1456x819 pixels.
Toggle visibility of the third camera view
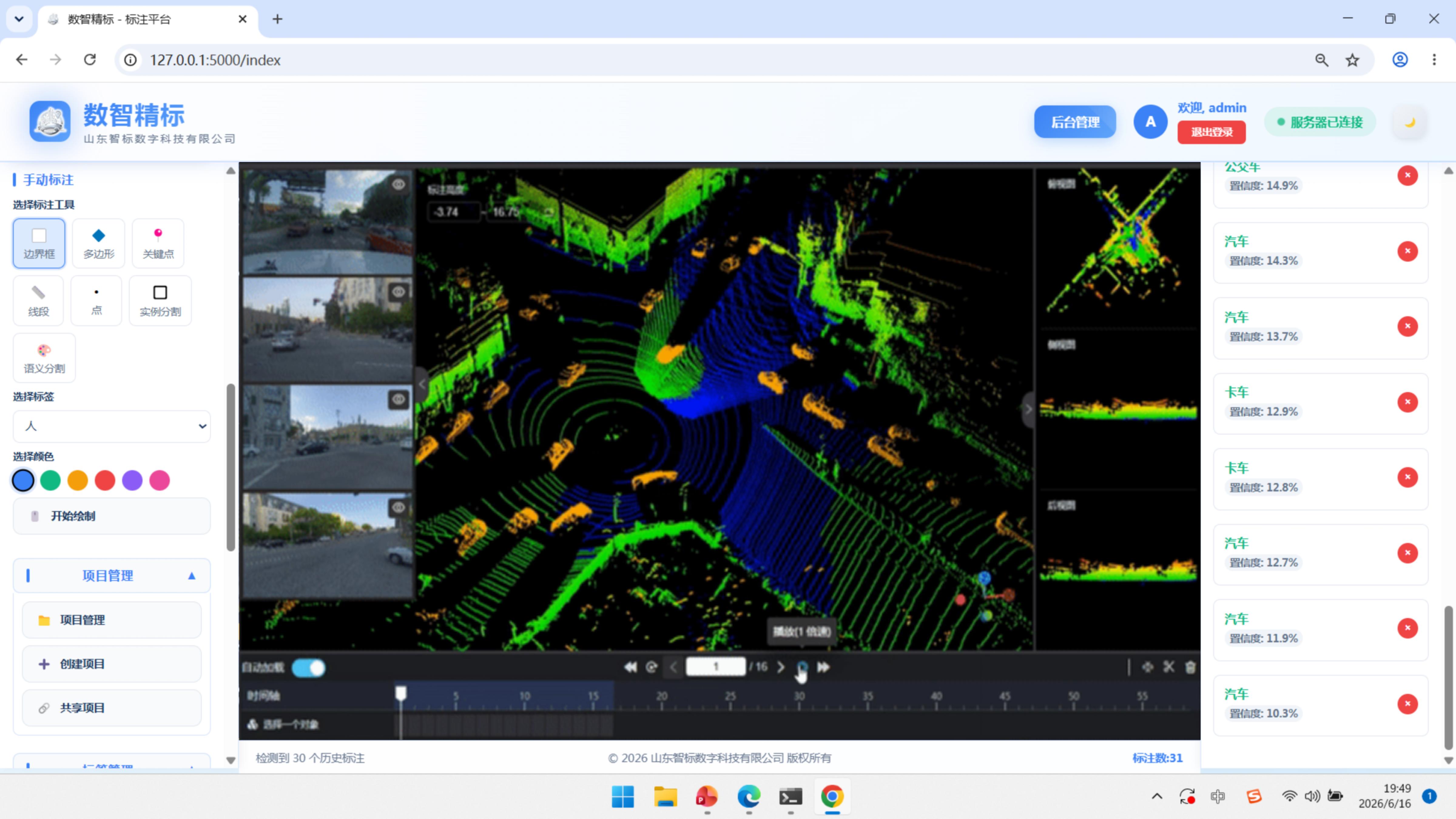point(399,399)
